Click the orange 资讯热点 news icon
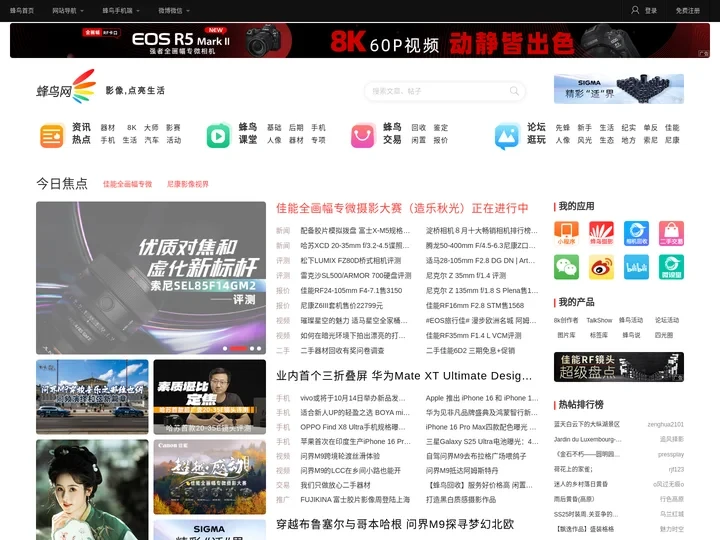 pos(52,136)
